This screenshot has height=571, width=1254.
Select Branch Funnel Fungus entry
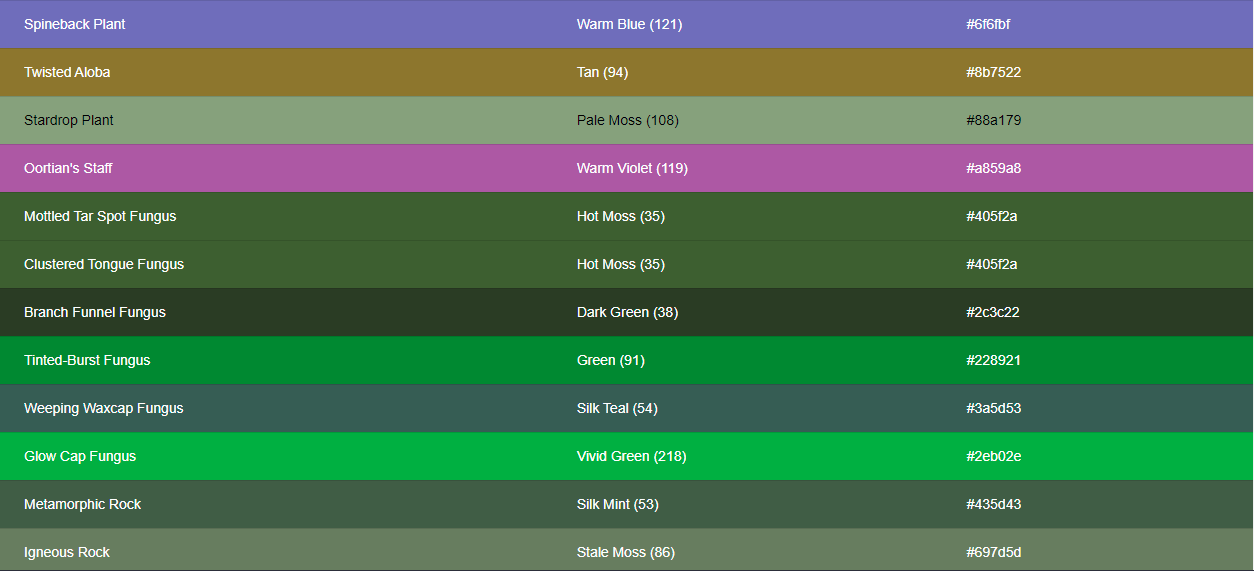(95, 312)
